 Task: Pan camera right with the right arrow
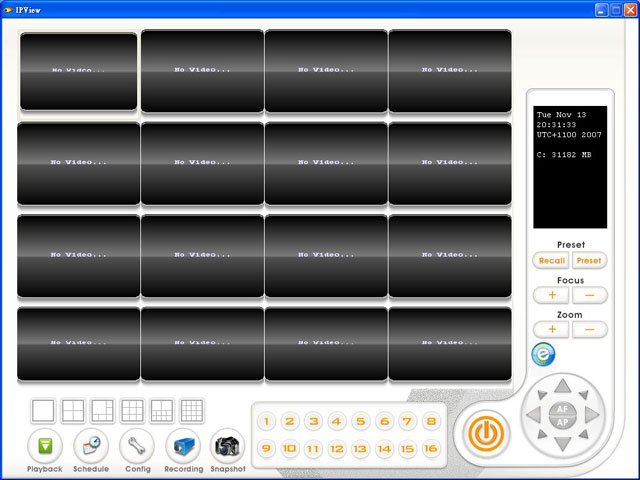click(592, 415)
